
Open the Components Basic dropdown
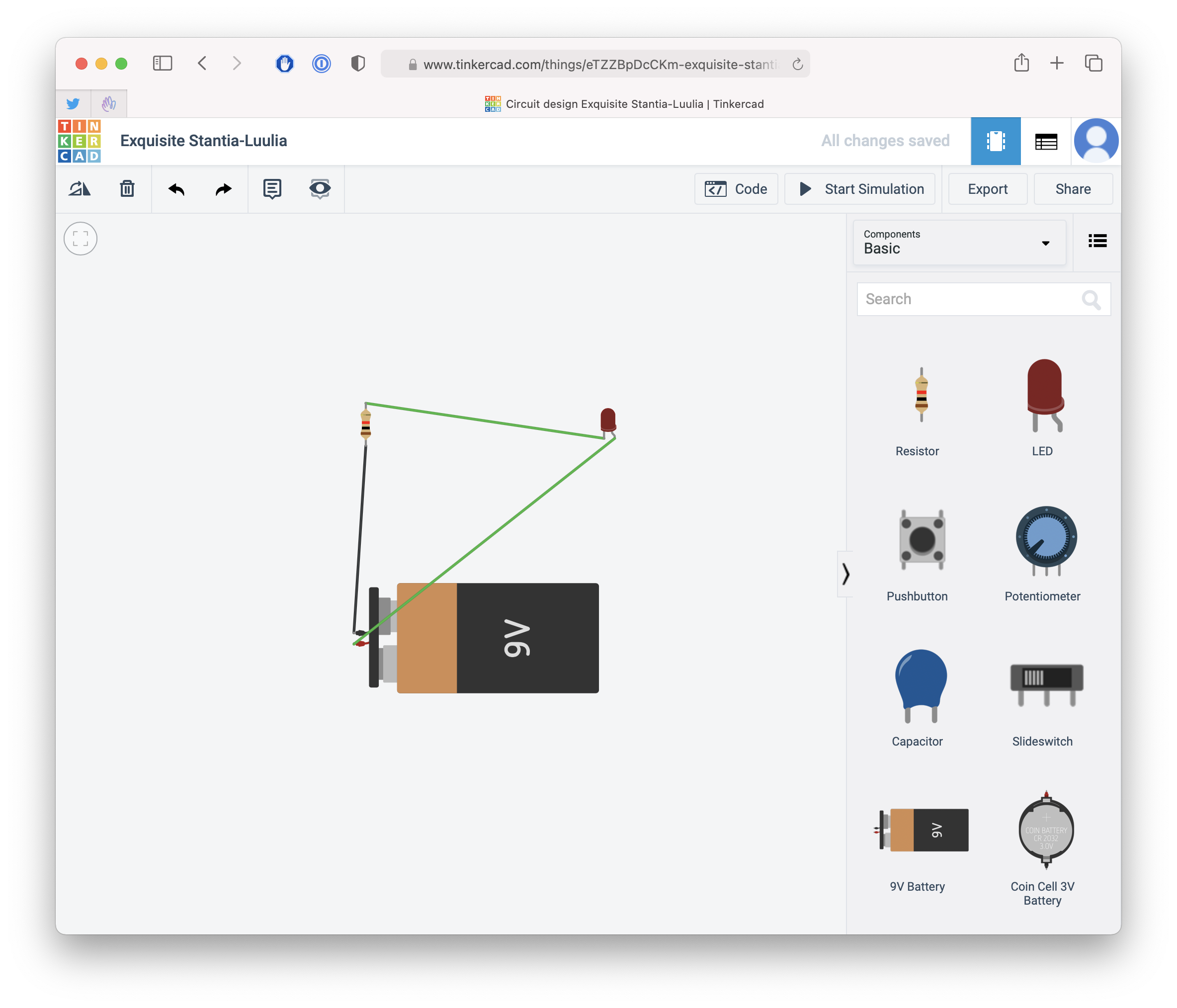(x=959, y=243)
